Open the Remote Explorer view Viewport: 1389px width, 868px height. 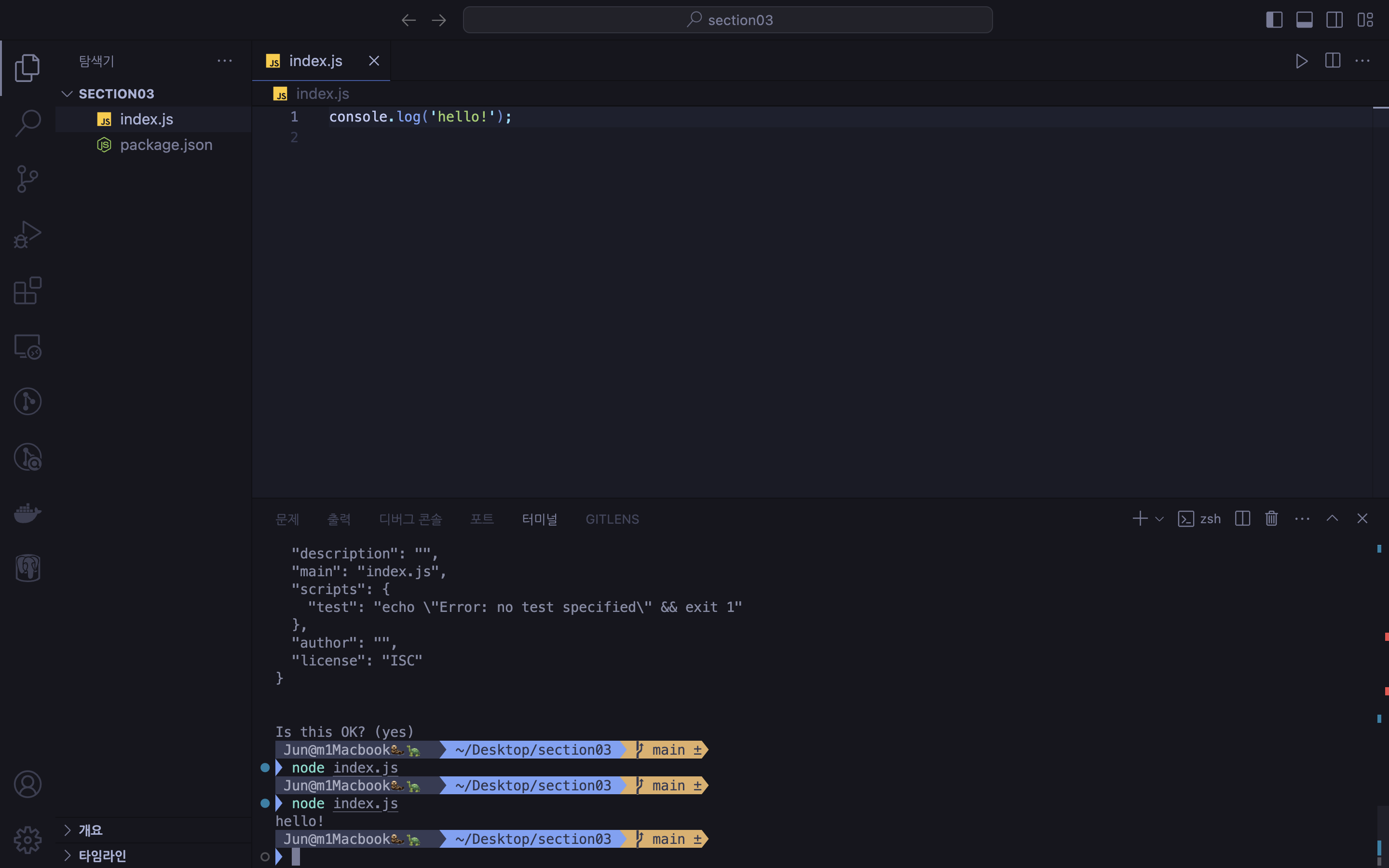point(27,346)
